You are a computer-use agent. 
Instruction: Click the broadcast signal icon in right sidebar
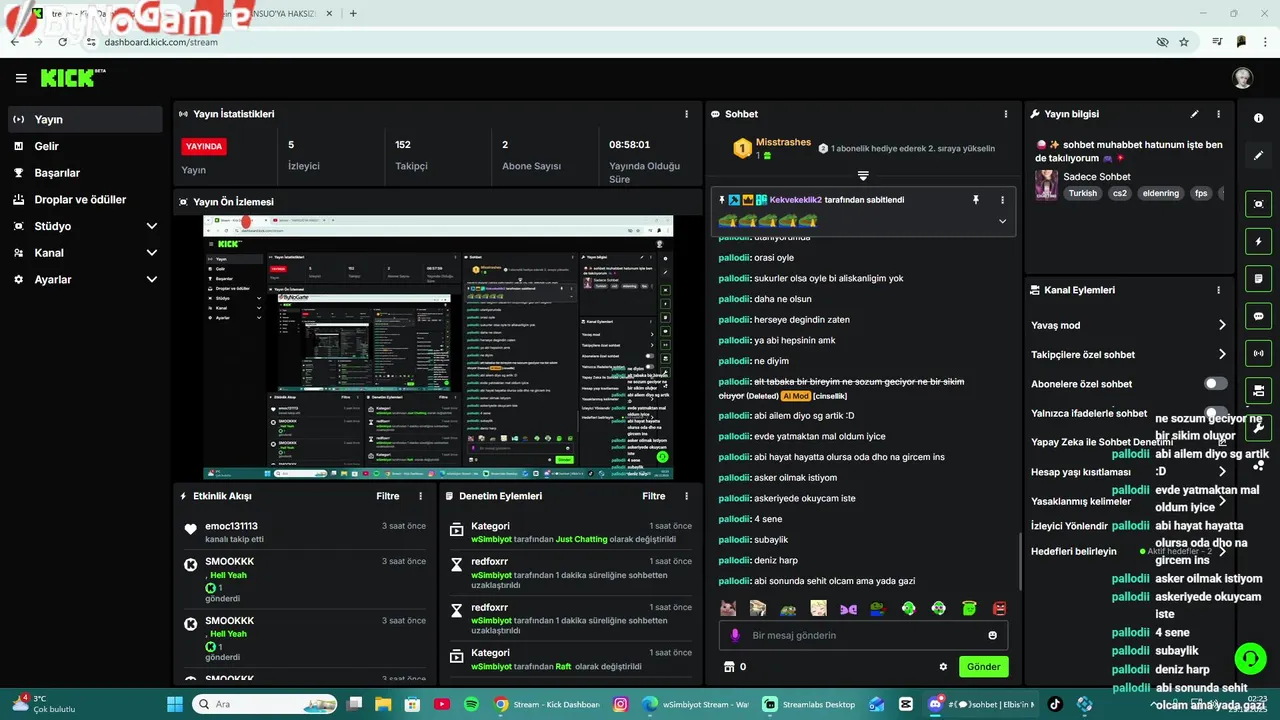click(1258, 353)
